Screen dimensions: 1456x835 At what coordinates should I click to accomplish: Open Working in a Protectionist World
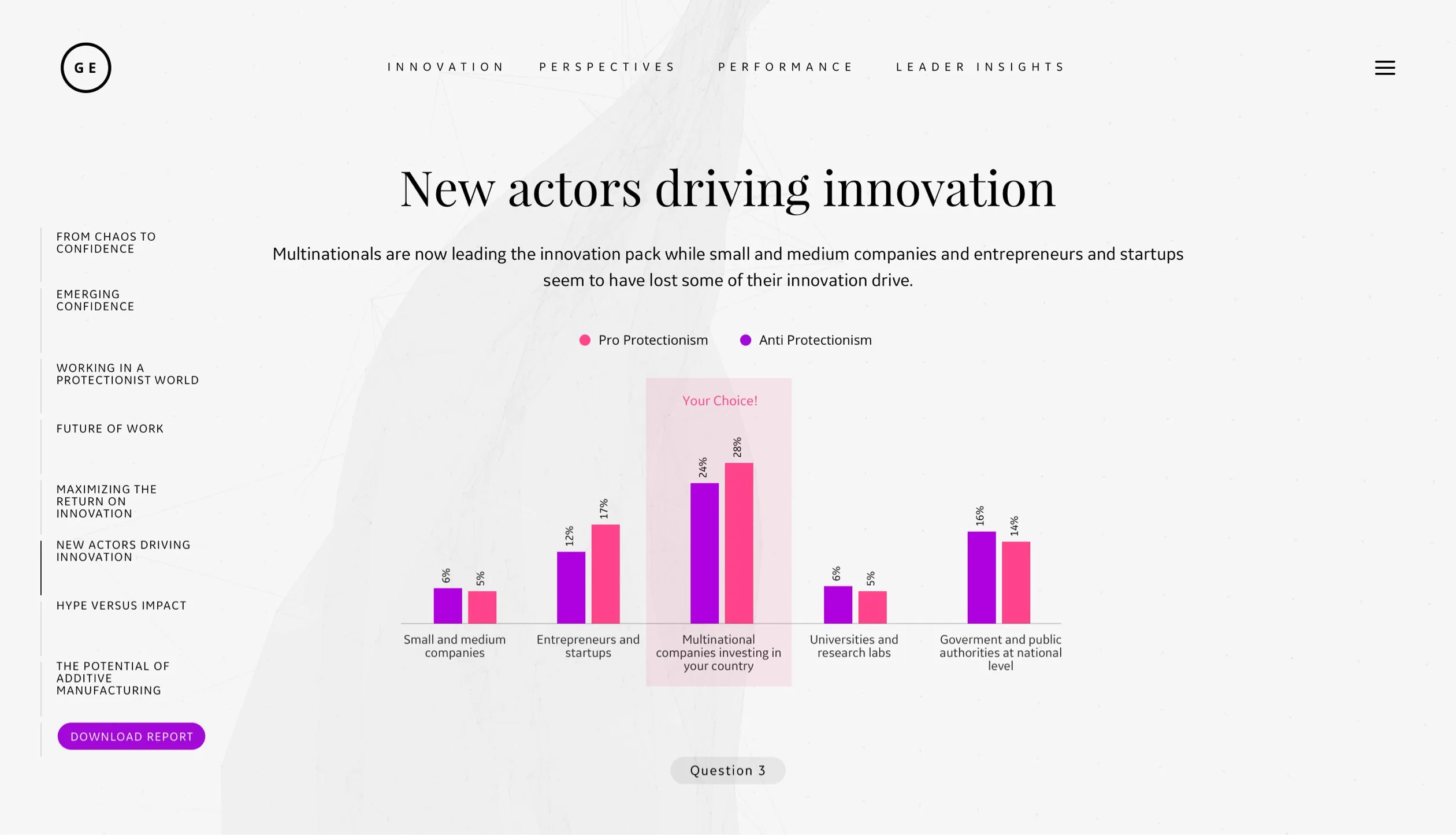[x=128, y=374]
